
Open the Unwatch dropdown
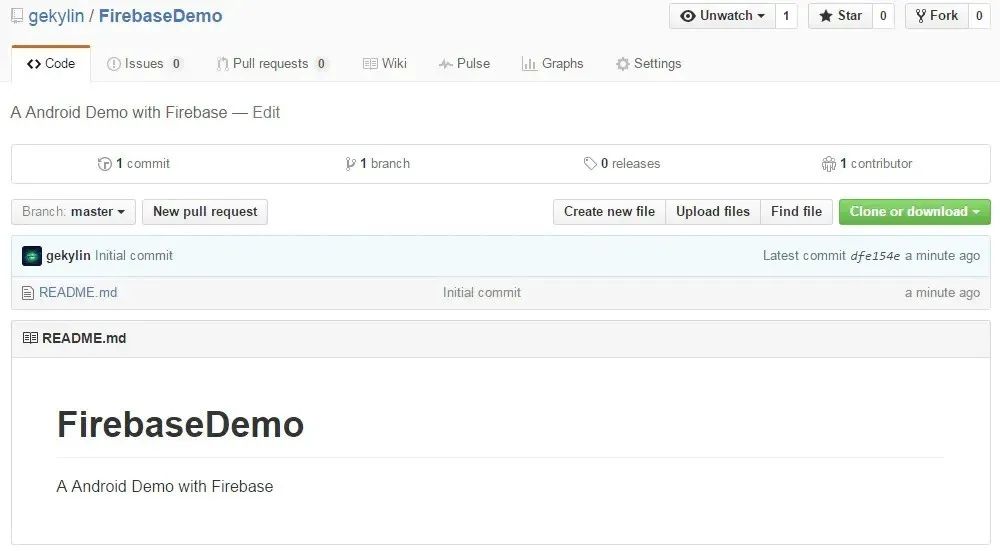pyautogui.click(x=722, y=16)
